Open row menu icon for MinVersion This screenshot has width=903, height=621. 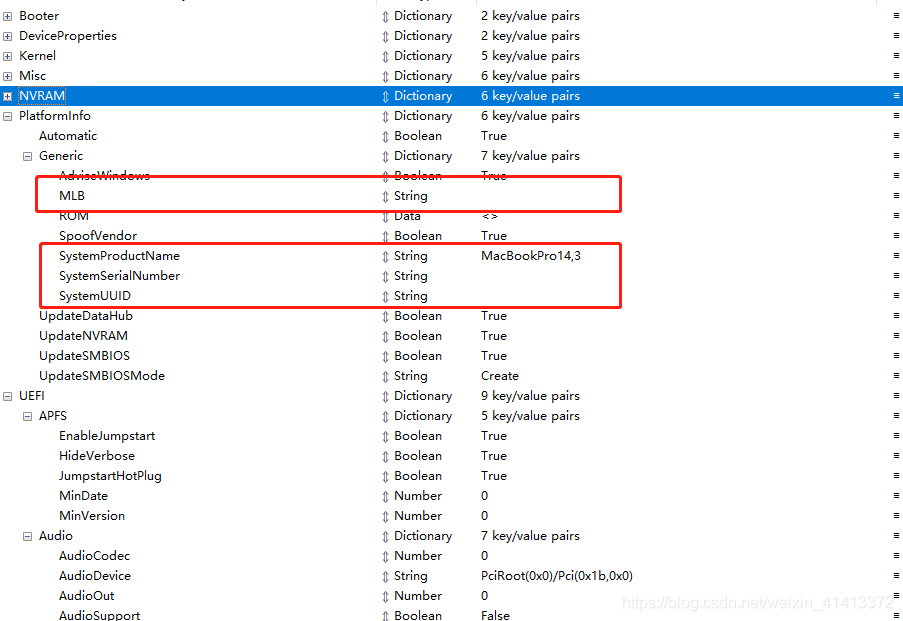[896, 515]
